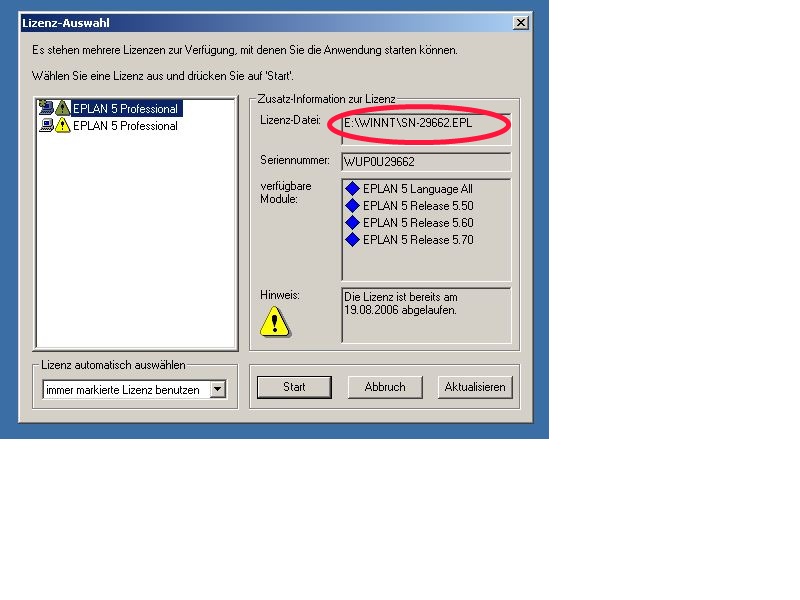Click the 'Lizenz-Datei:' label
The height and width of the screenshot is (600, 800).
(x=290, y=120)
